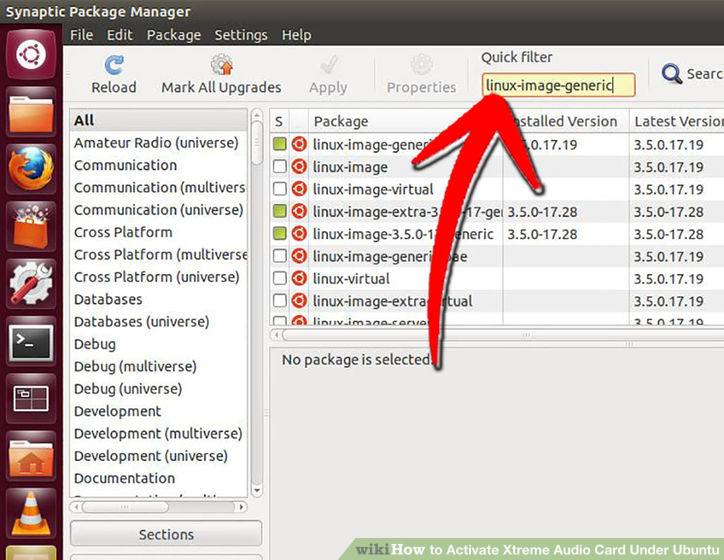Click in the Quick filter field

point(558,85)
